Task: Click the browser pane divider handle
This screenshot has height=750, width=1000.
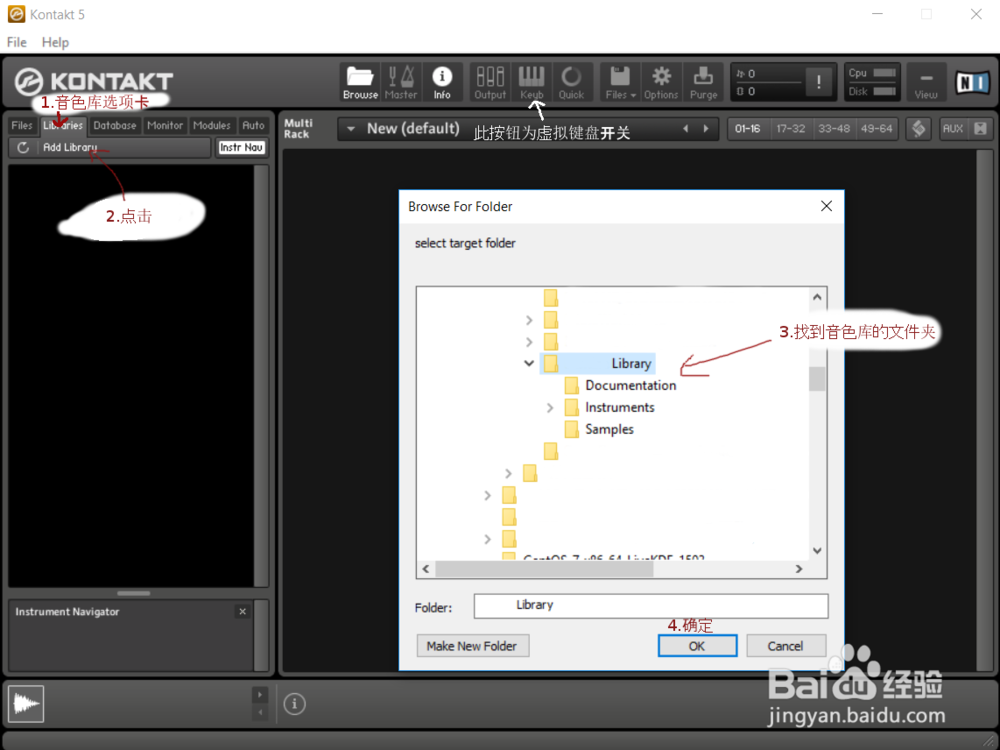Action: 133,593
